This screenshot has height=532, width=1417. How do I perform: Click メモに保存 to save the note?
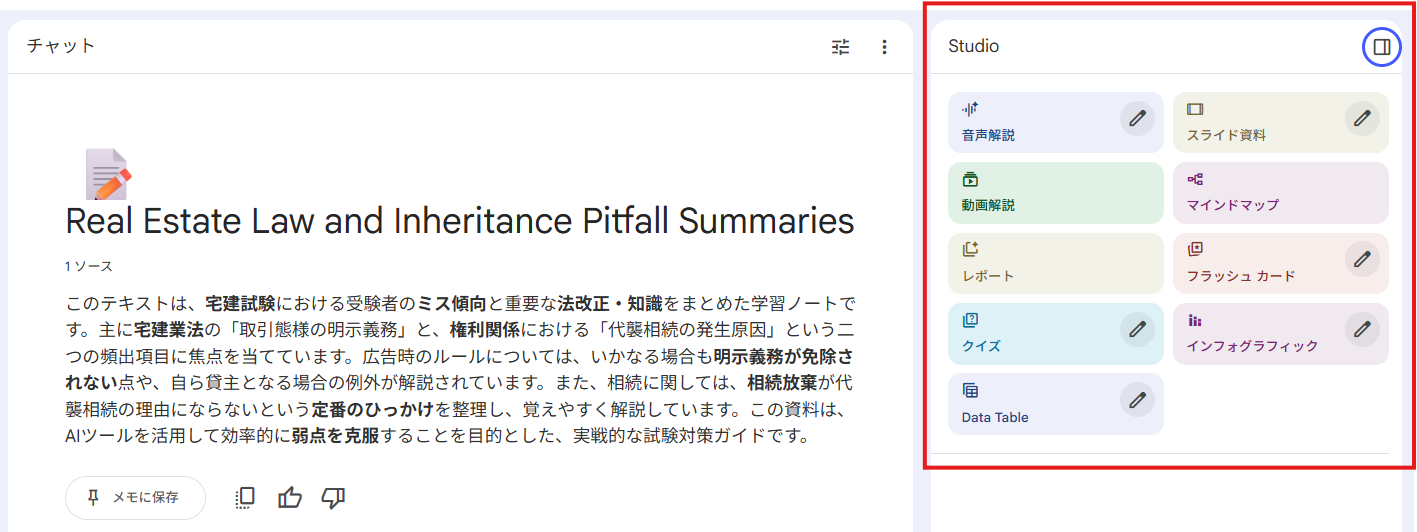[135, 498]
